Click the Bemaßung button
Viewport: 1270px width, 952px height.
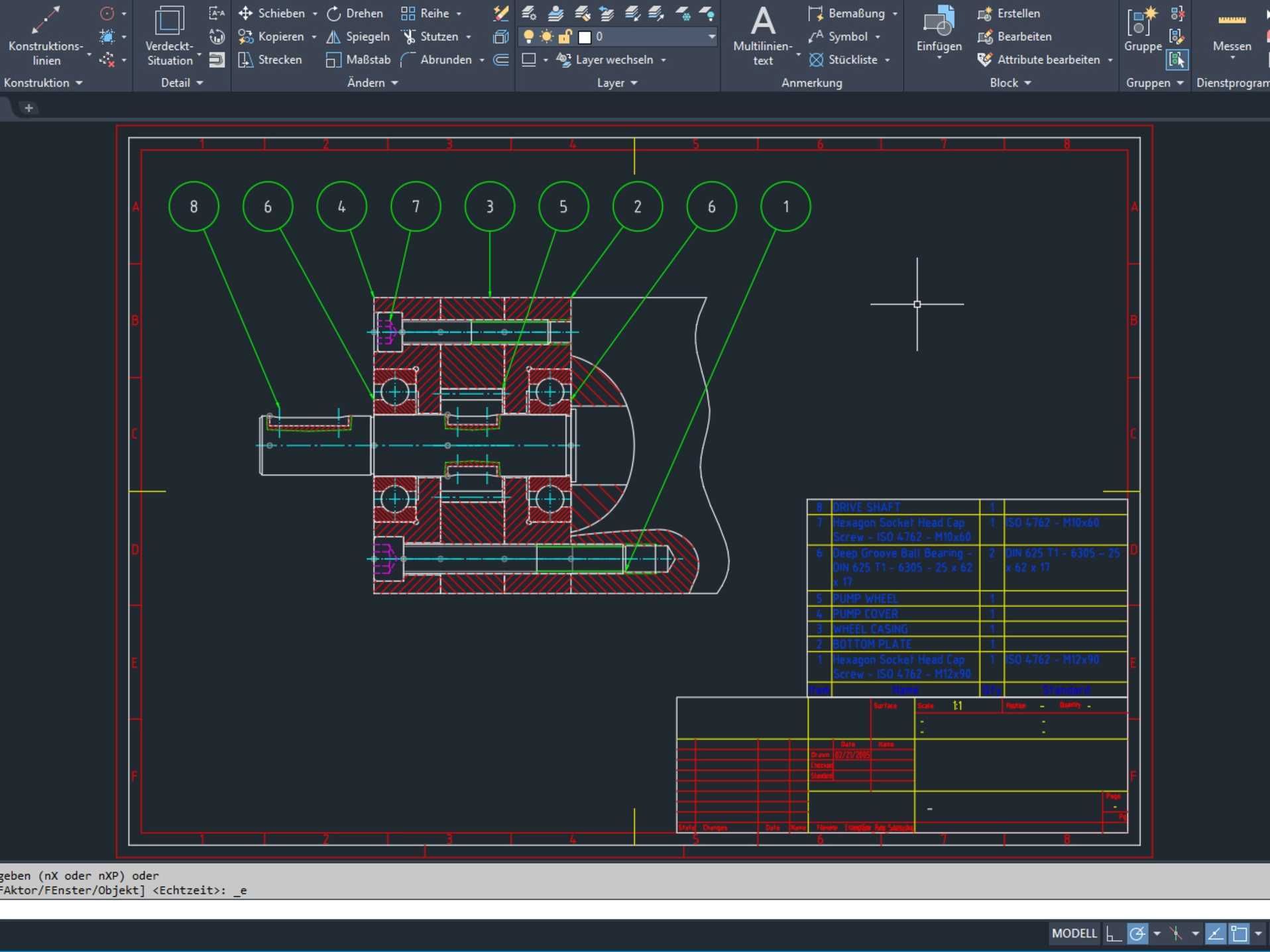847,13
